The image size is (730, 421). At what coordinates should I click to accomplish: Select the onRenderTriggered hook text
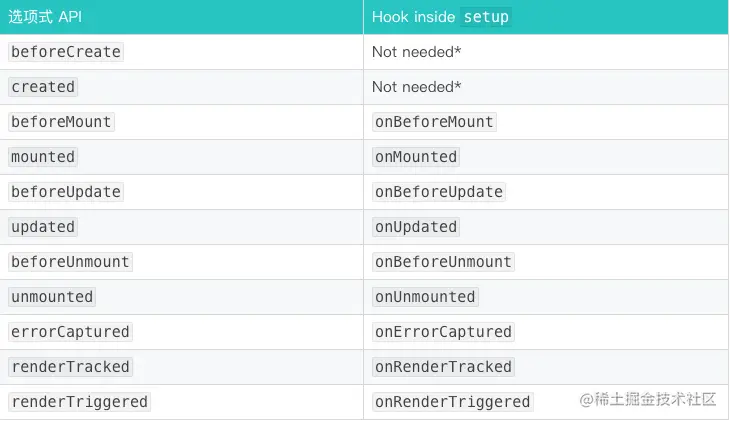pyautogui.click(x=452, y=402)
